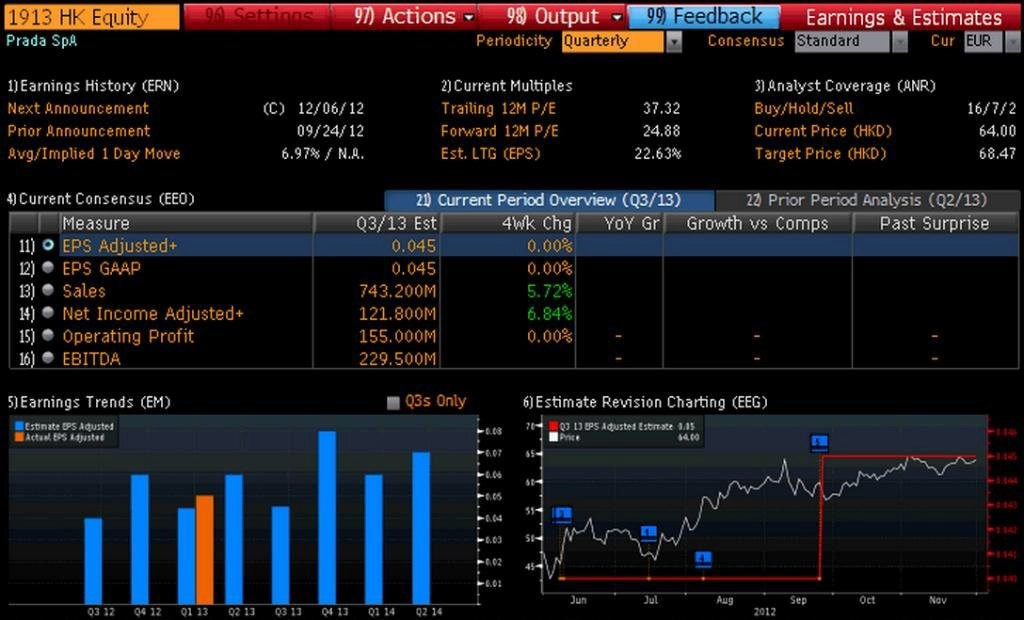Viewport: 1024px width, 620px height.
Task: Click the Trailing 12M P/E value 37.32
Action: pyautogui.click(x=662, y=108)
